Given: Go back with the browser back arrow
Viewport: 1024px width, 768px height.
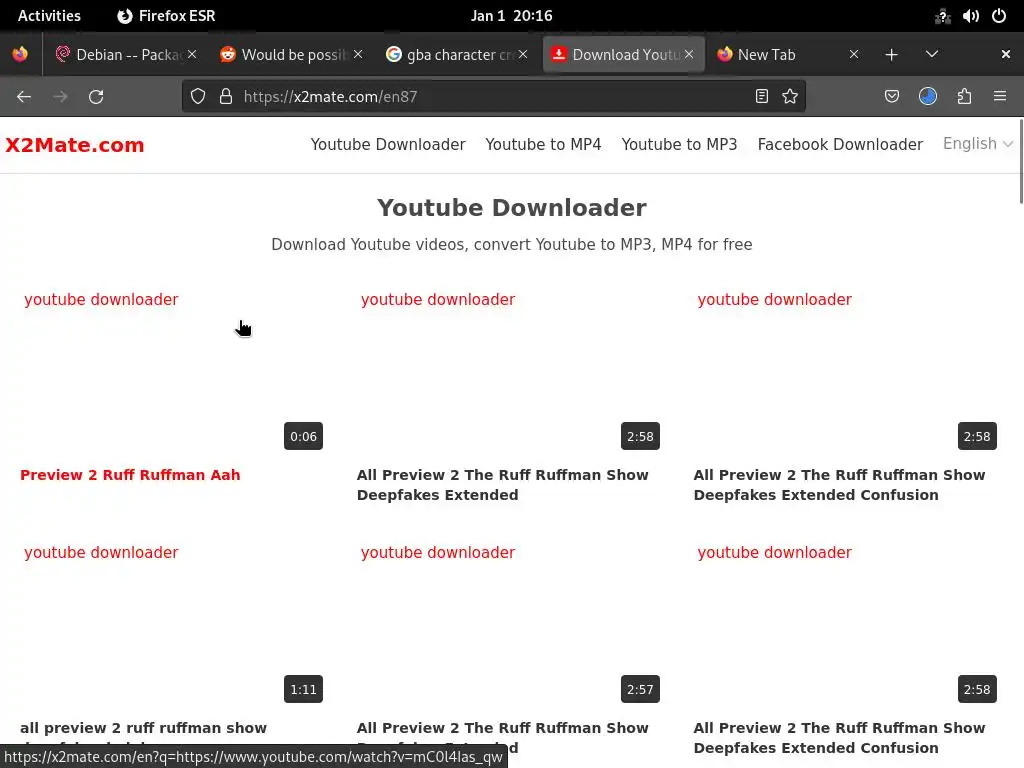Looking at the screenshot, I should (24, 97).
